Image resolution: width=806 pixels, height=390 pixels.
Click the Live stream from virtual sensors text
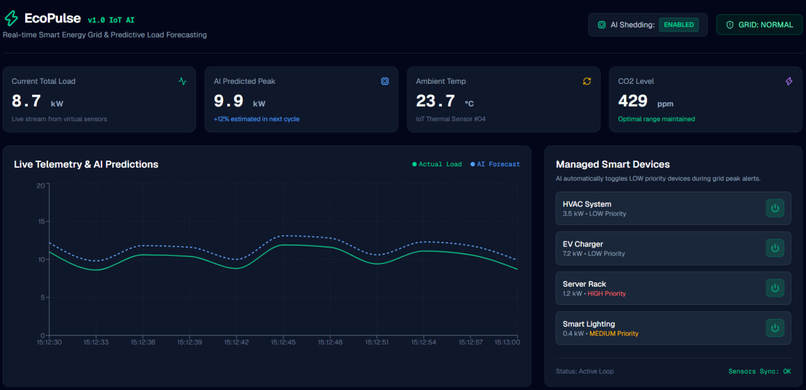click(60, 119)
